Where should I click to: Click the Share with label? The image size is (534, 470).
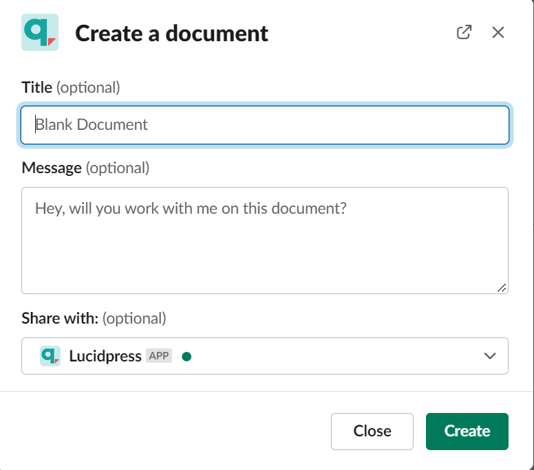tap(60, 318)
